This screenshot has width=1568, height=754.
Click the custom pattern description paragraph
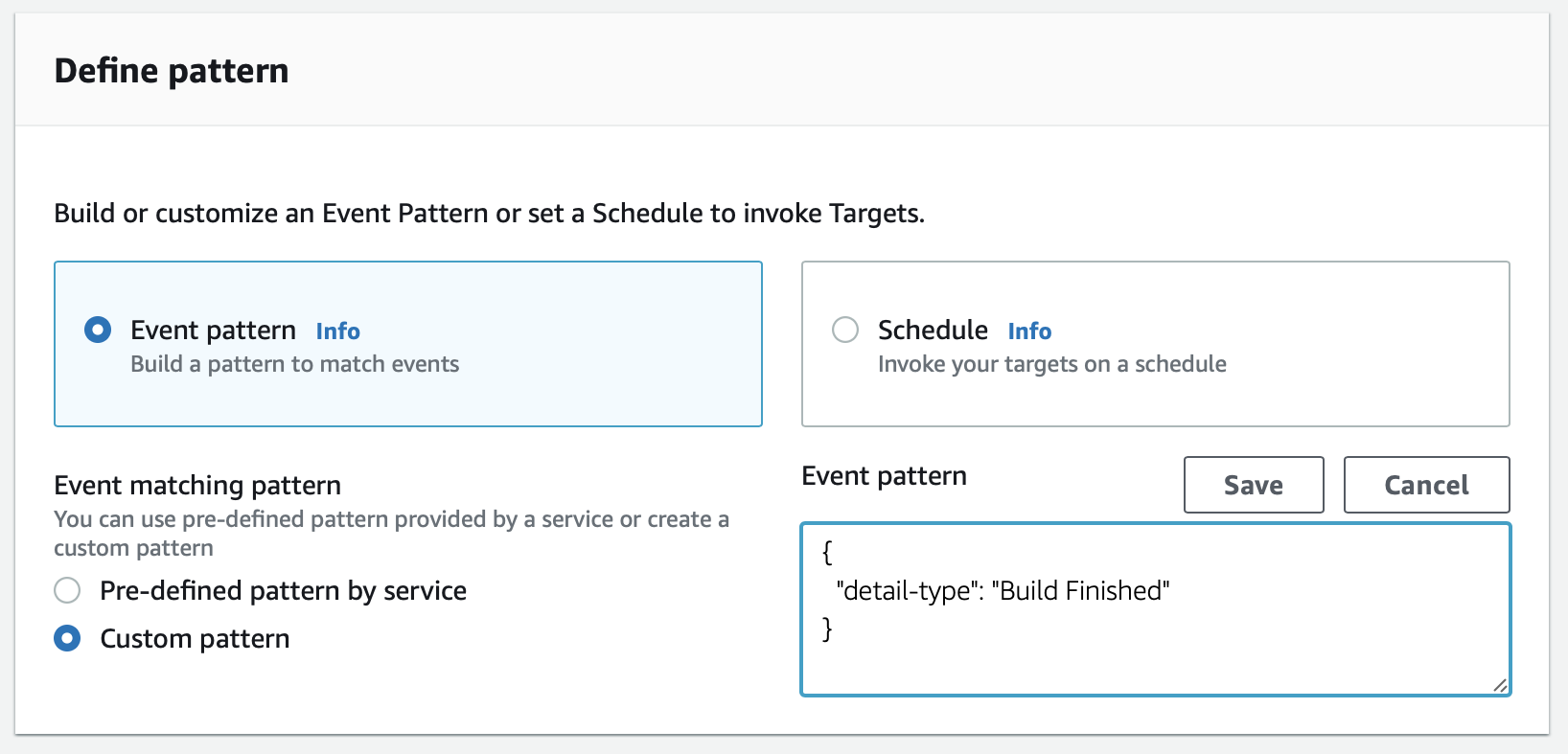(391, 534)
